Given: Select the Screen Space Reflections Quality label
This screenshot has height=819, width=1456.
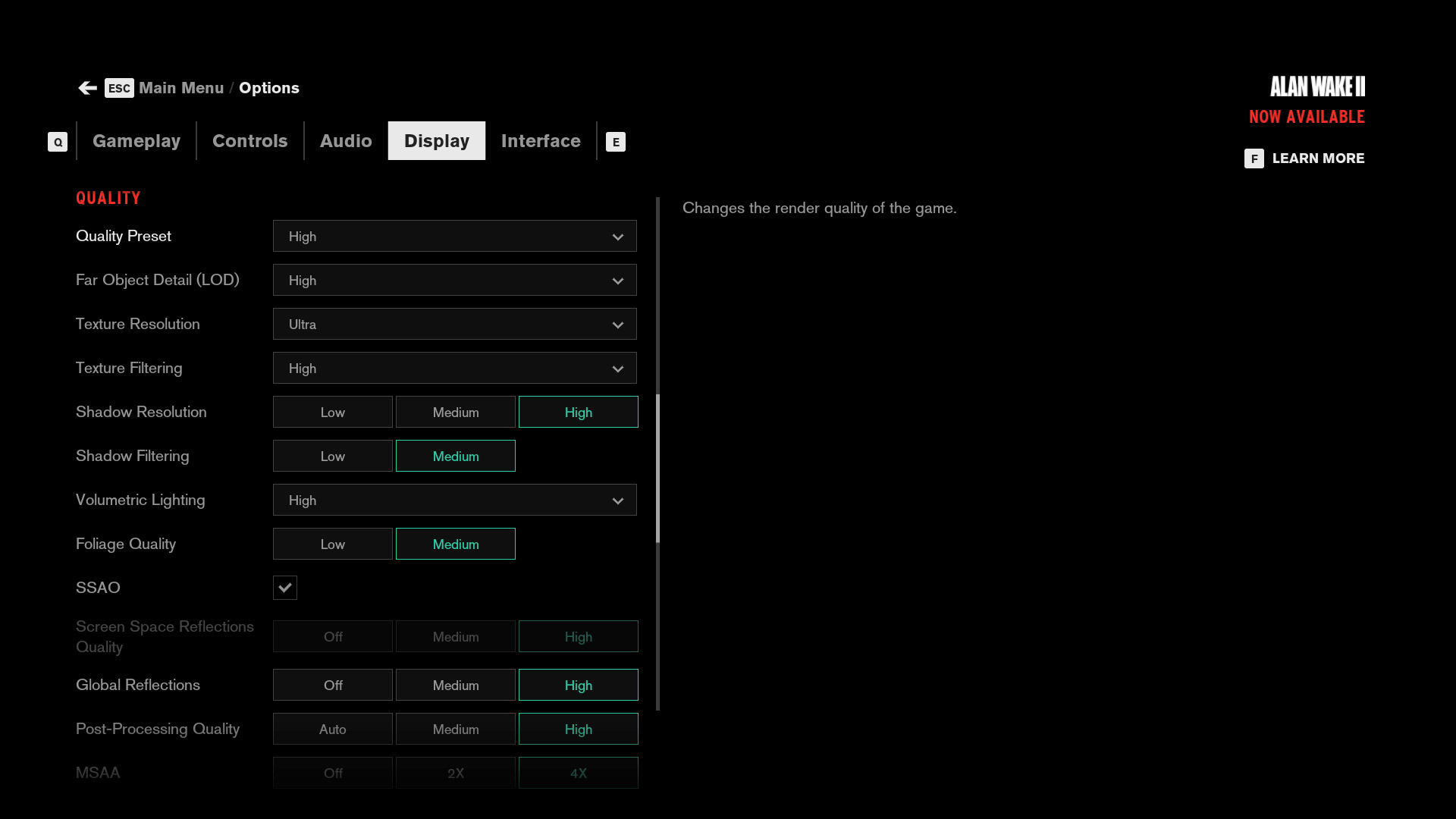Looking at the screenshot, I should [x=165, y=636].
